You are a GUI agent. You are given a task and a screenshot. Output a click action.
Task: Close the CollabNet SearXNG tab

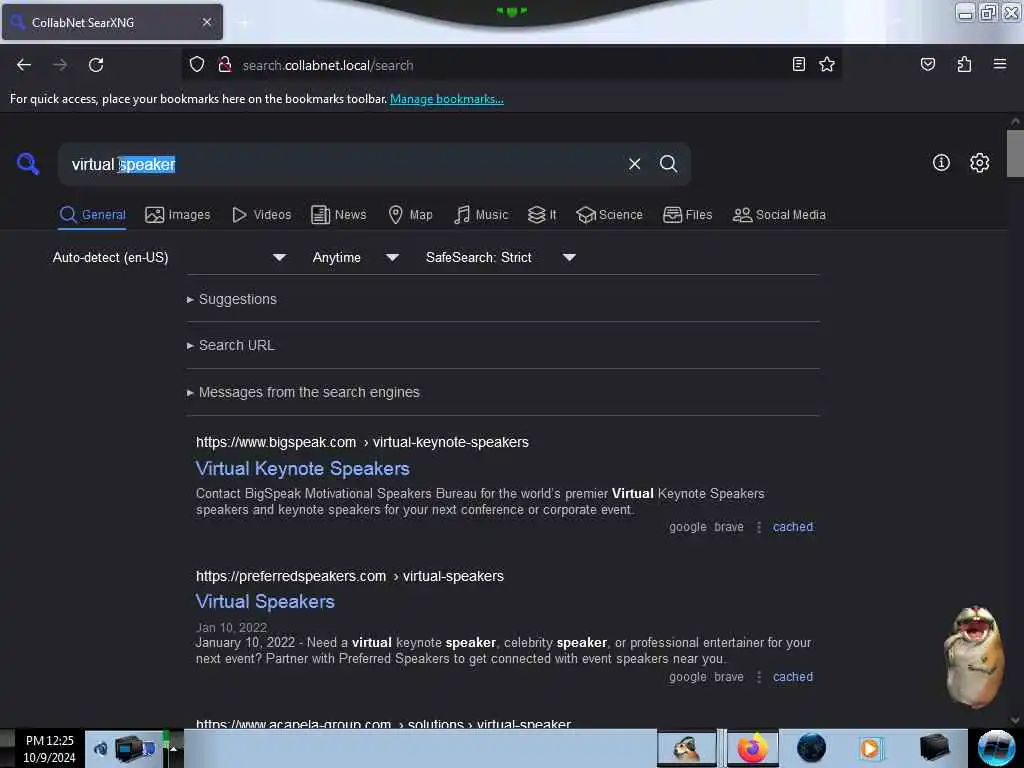(x=206, y=22)
